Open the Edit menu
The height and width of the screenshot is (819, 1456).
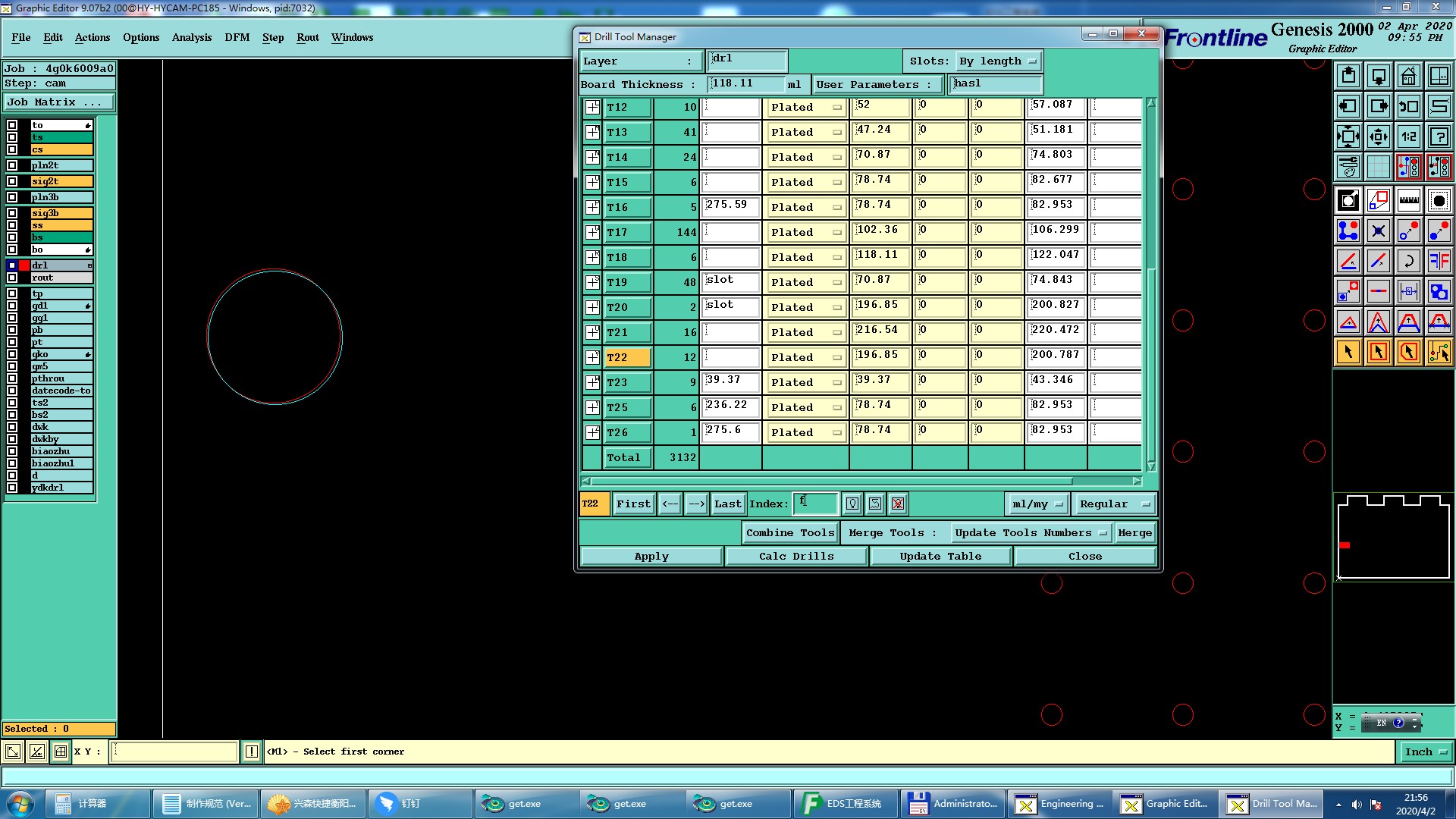click(53, 37)
